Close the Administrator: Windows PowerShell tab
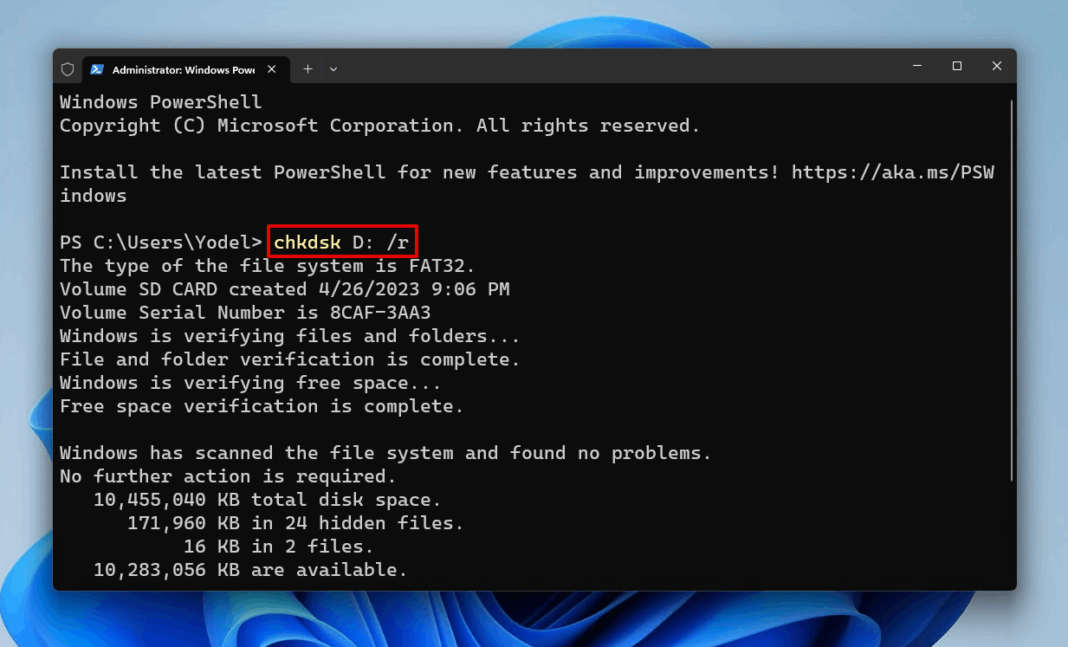The image size is (1068, 647). click(271, 69)
